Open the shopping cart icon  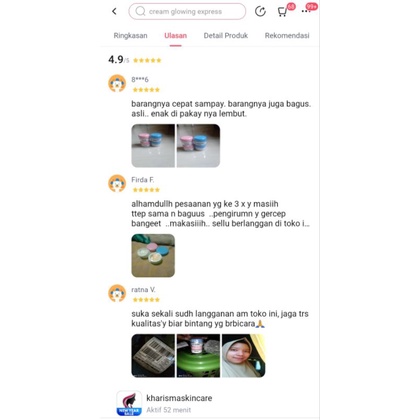(x=282, y=12)
